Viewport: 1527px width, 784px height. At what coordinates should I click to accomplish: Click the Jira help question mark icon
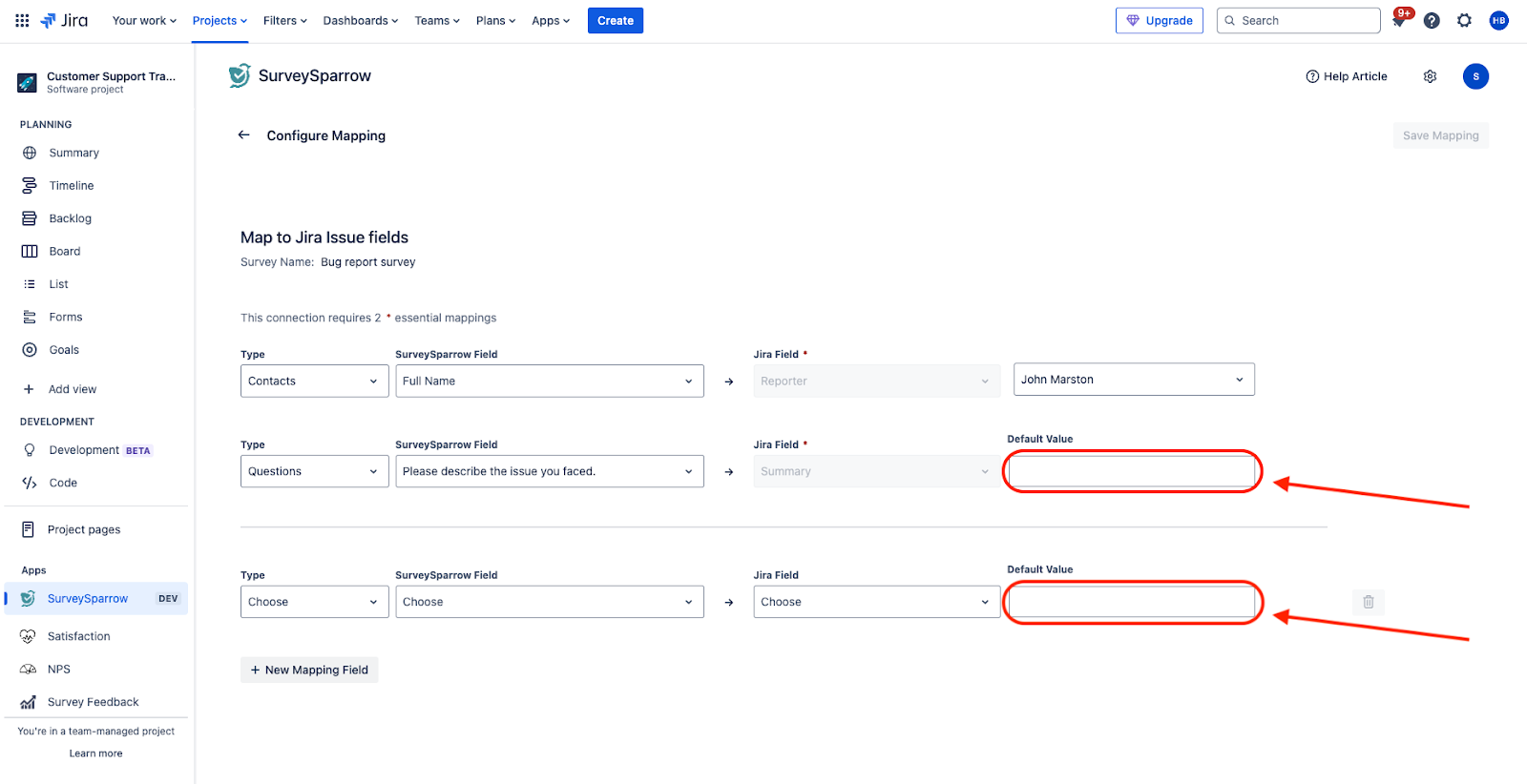point(1432,20)
